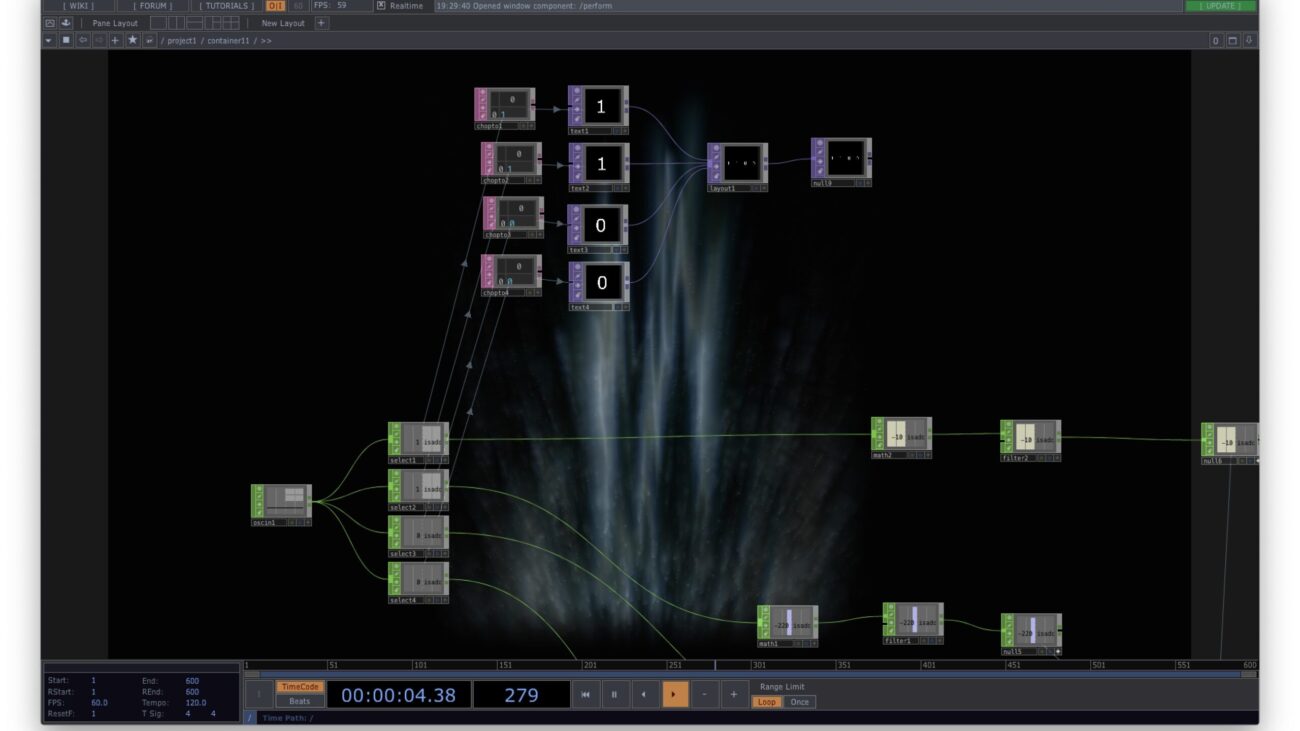Image resolution: width=1300 pixels, height=731 pixels.
Task: Click the plus icon in the path bar
Action: tap(115, 40)
